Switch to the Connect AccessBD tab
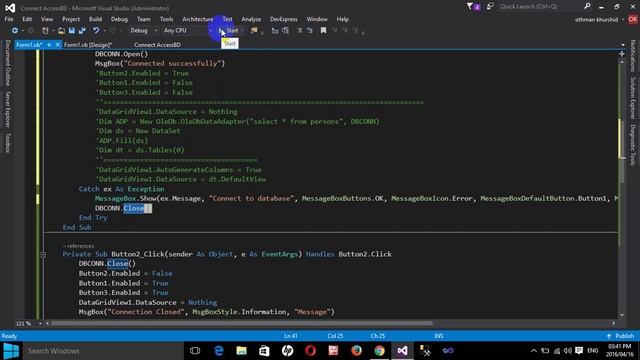The image size is (640, 360). point(157,45)
